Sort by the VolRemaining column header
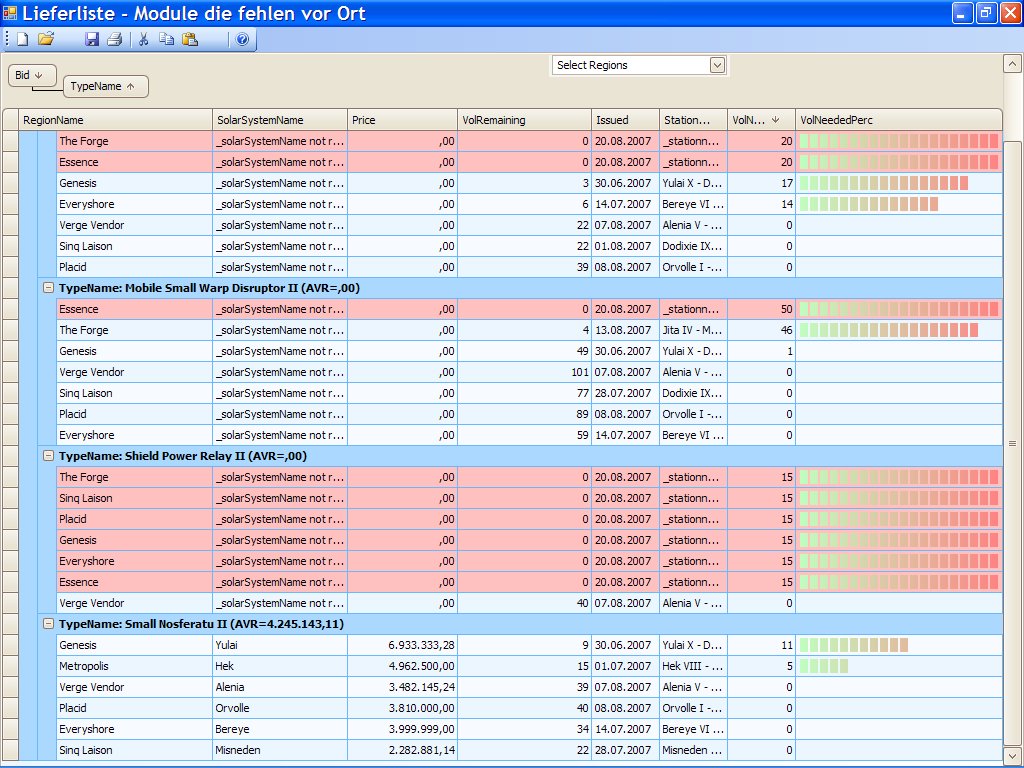Viewport: 1024px width, 768px height. point(524,120)
